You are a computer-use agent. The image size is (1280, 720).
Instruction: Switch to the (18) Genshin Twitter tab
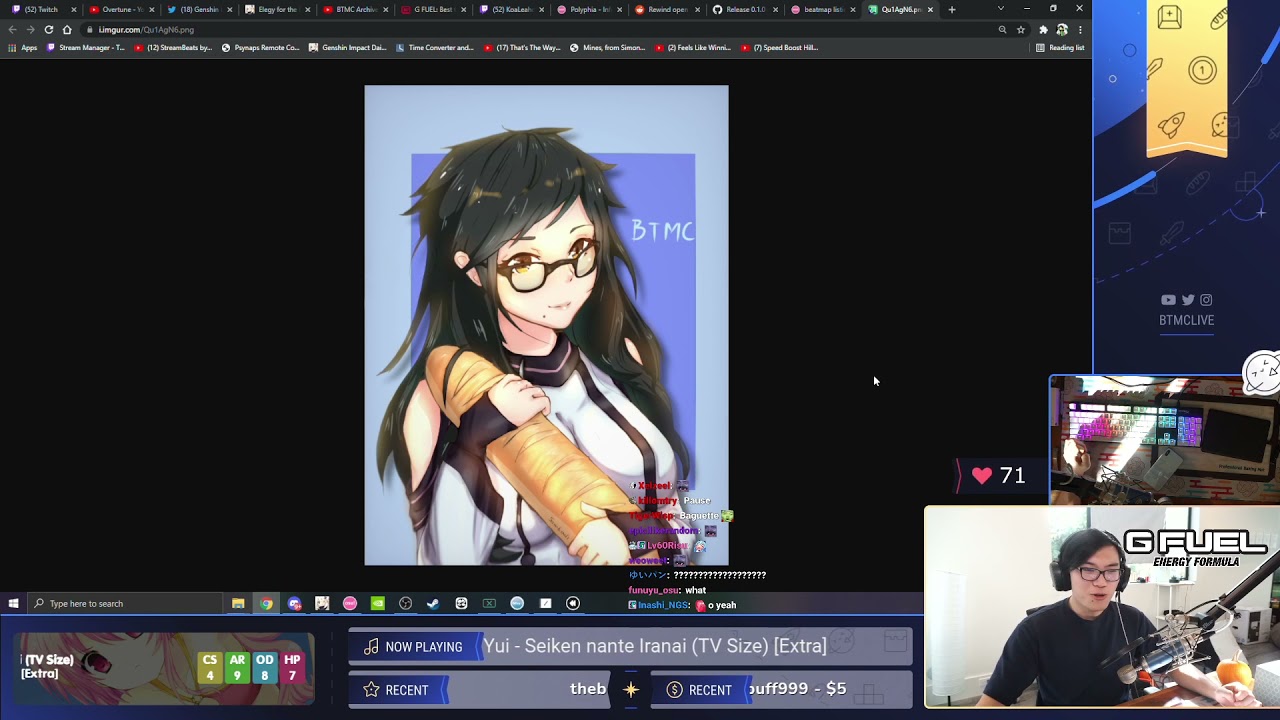(x=198, y=10)
